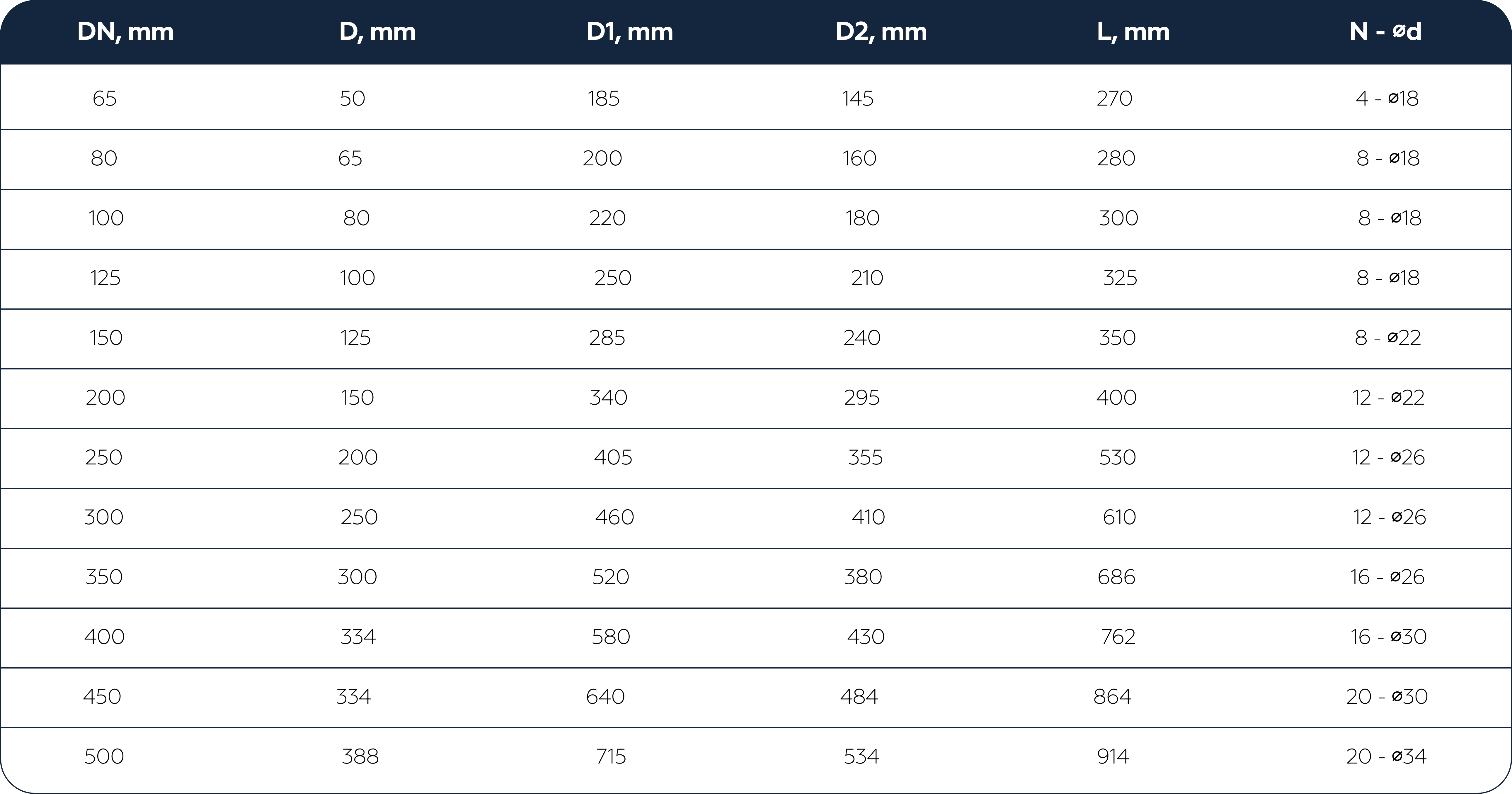The width and height of the screenshot is (1512, 794).
Task: Click the DN value 500 cell
Action: click(104, 756)
